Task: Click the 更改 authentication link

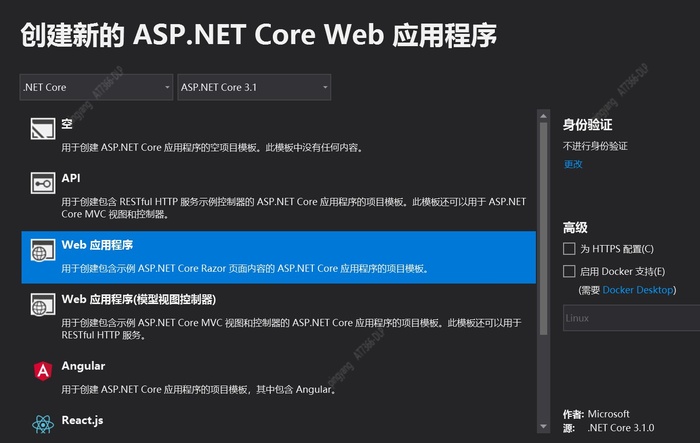Action: click(x=573, y=164)
